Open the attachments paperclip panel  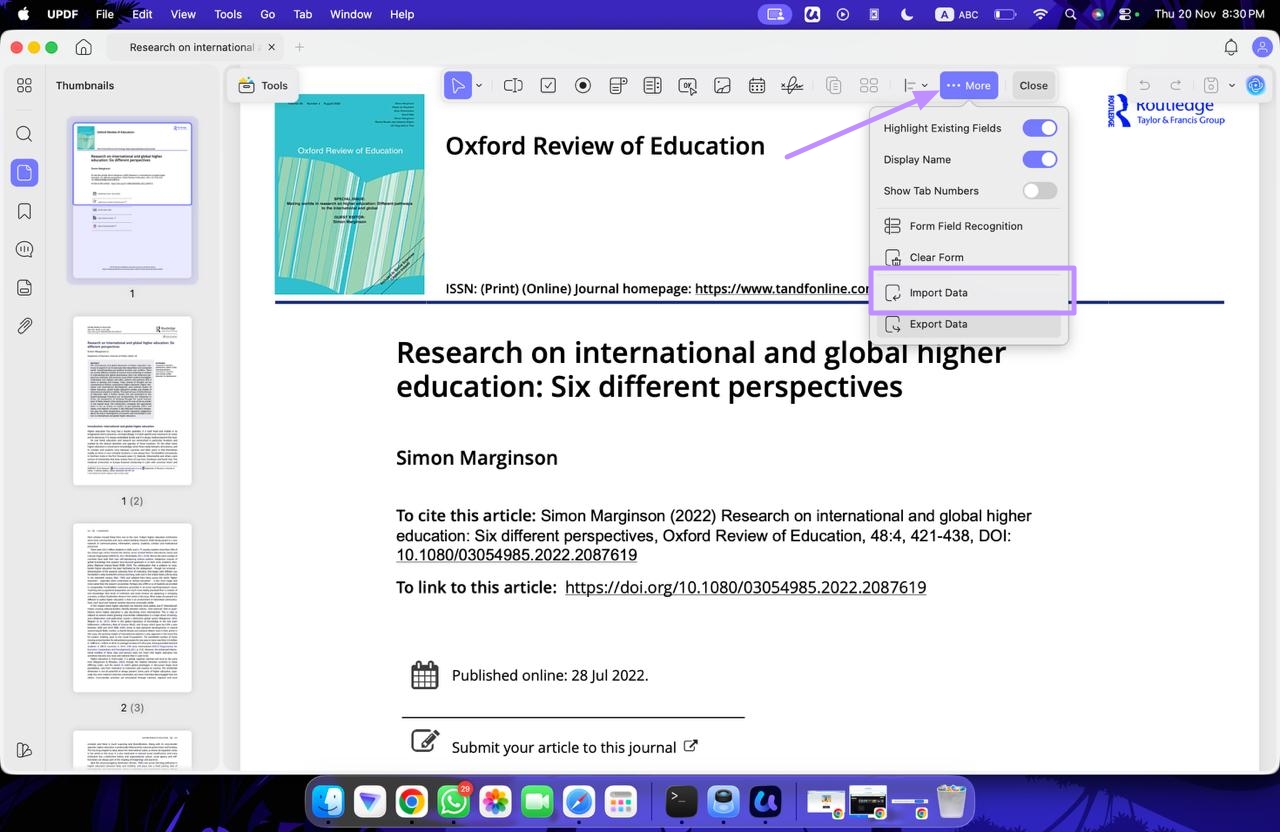point(25,326)
